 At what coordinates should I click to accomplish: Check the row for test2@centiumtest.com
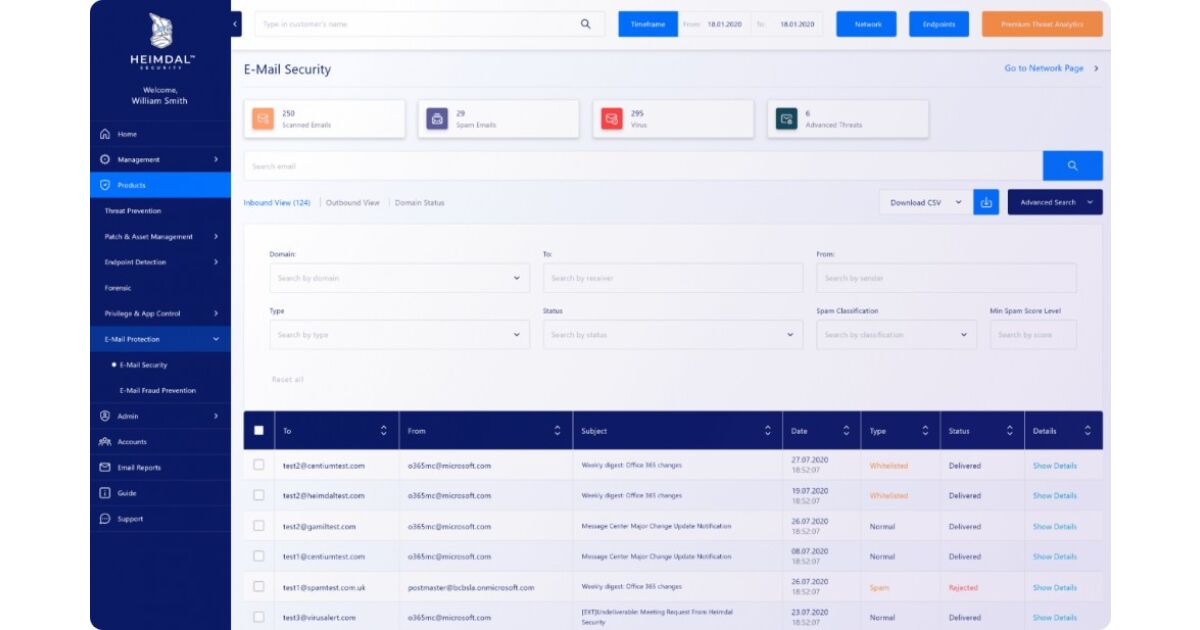259,465
